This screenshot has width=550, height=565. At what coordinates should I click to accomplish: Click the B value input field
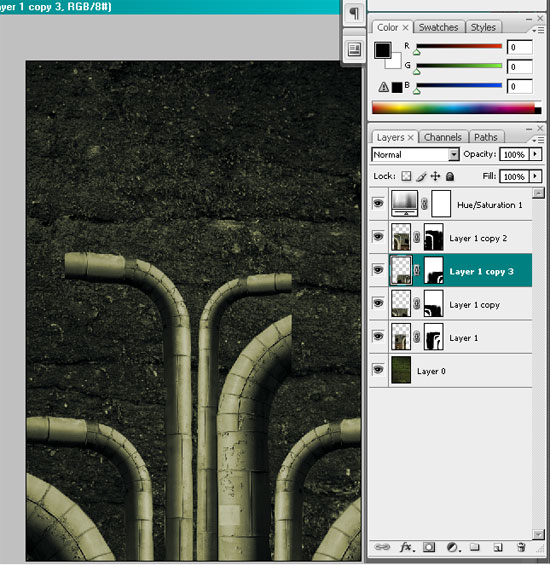[519, 86]
